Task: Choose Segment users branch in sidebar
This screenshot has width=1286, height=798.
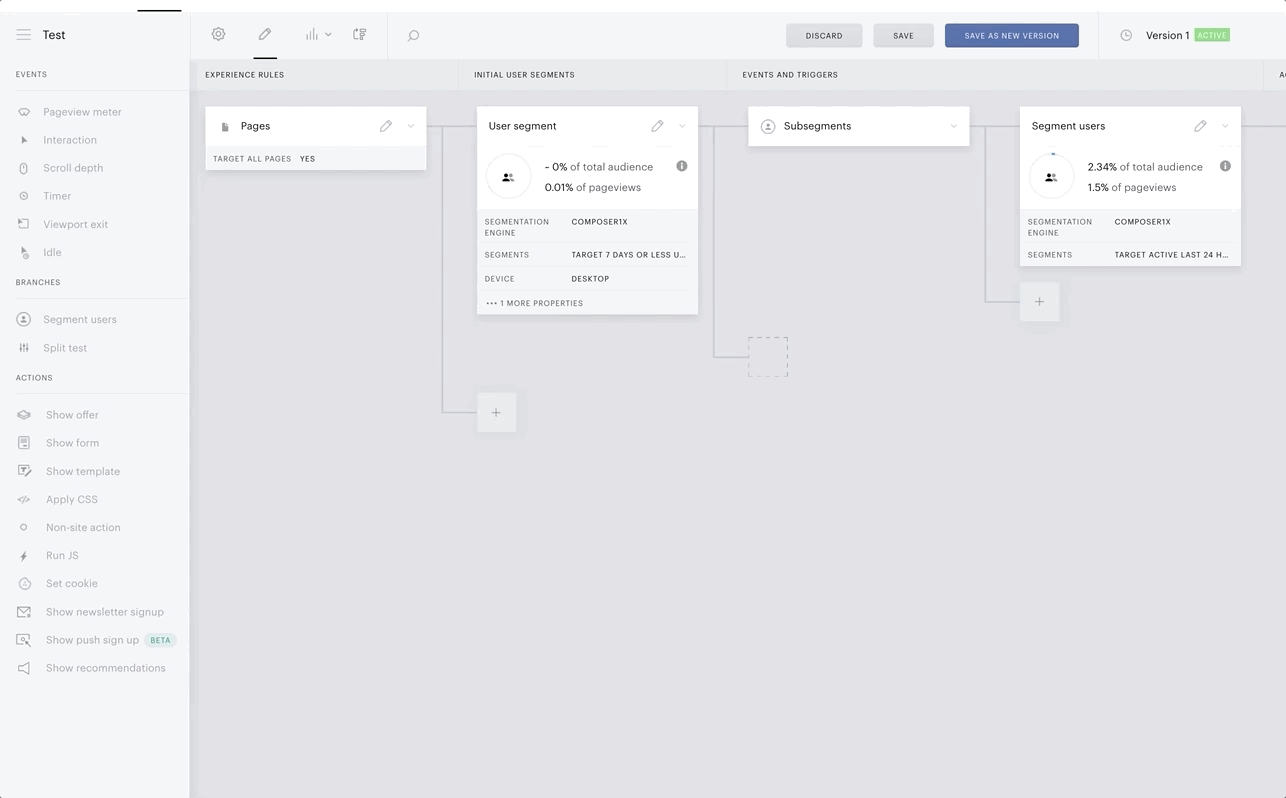Action: 80,319
